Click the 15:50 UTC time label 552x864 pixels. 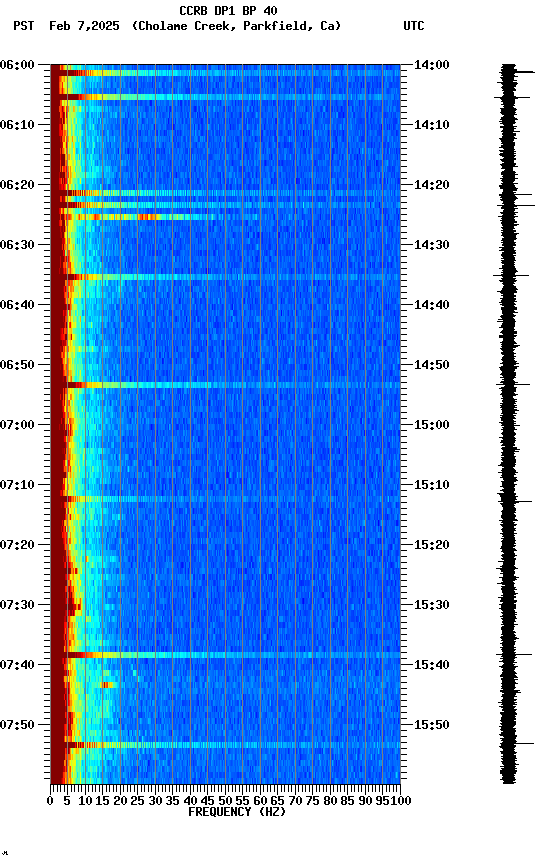point(432,725)
